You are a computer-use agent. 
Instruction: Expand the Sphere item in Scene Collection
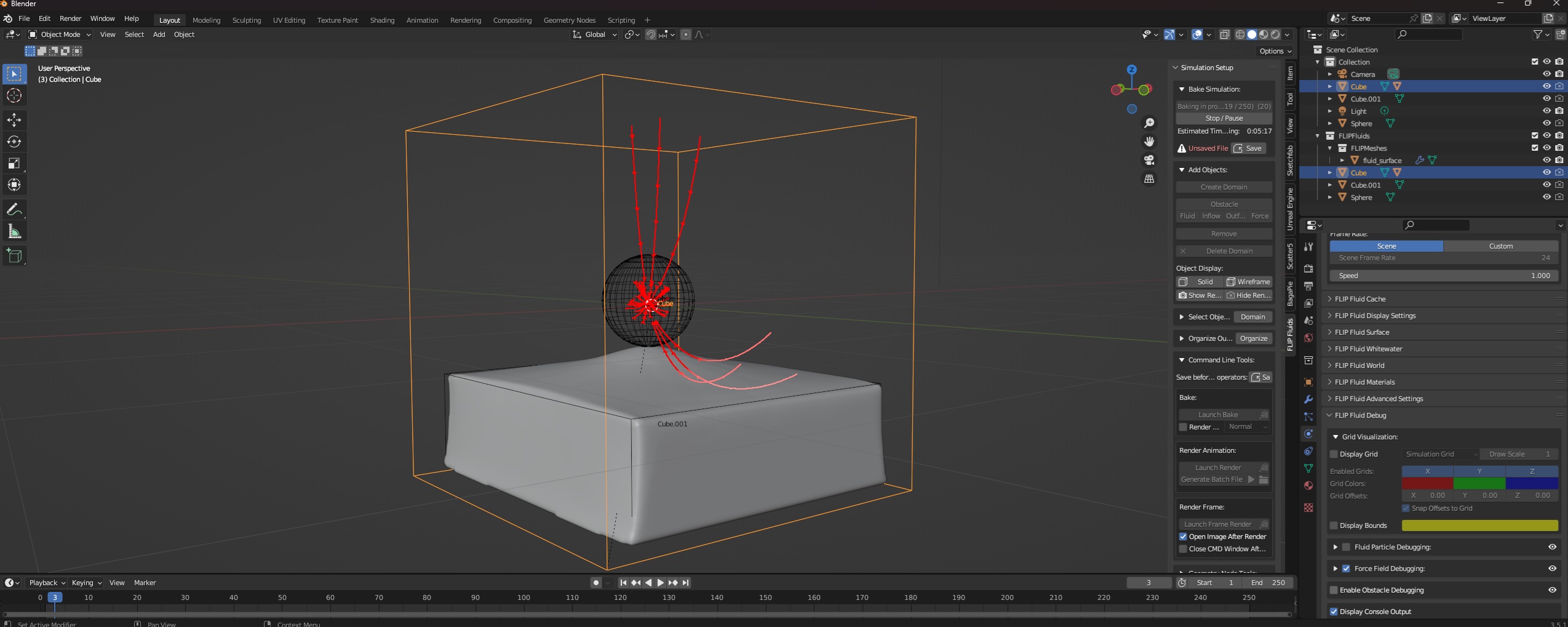tap(1329, 123)
